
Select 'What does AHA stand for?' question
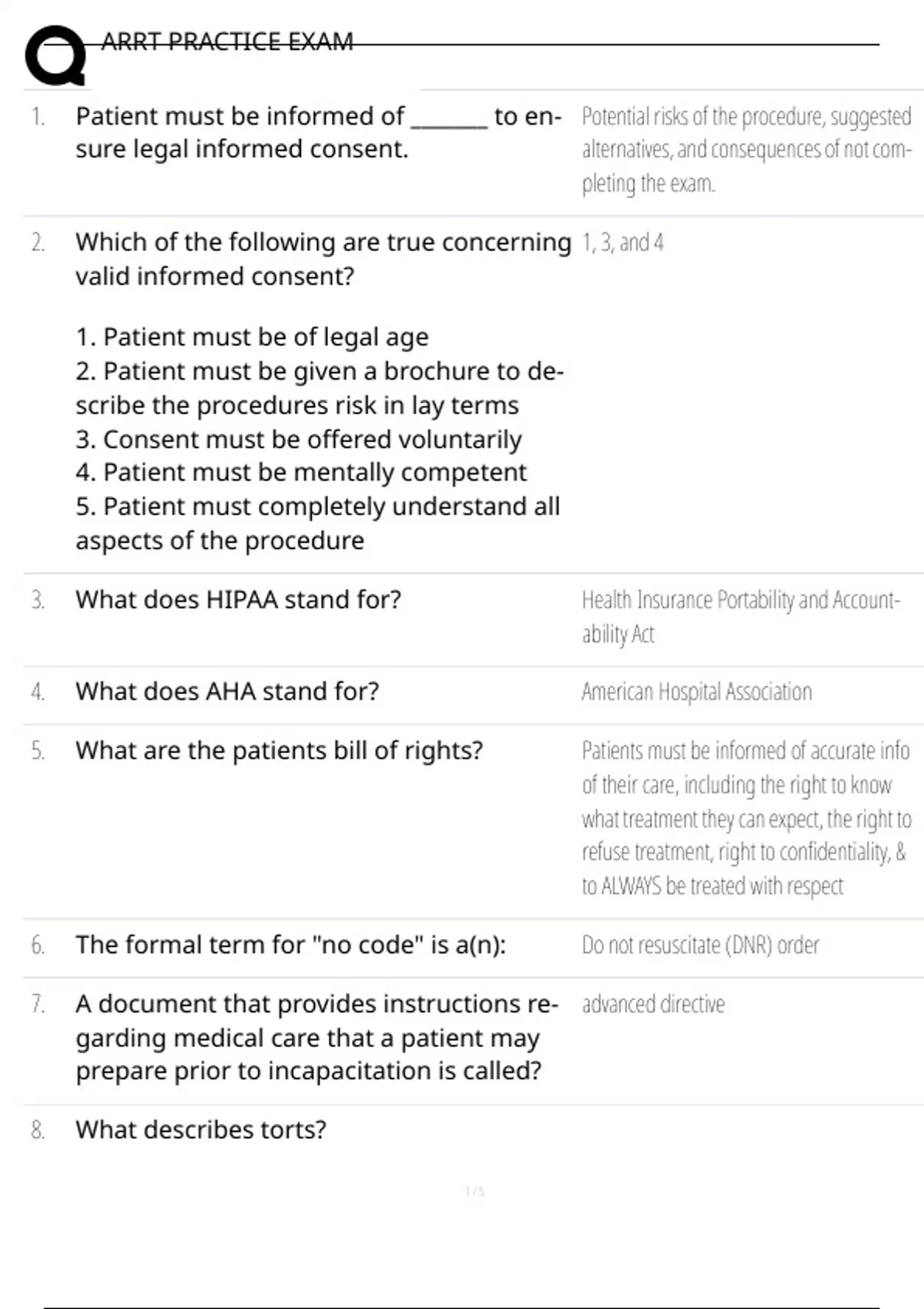pyautogui.click(x=227, y=691)
